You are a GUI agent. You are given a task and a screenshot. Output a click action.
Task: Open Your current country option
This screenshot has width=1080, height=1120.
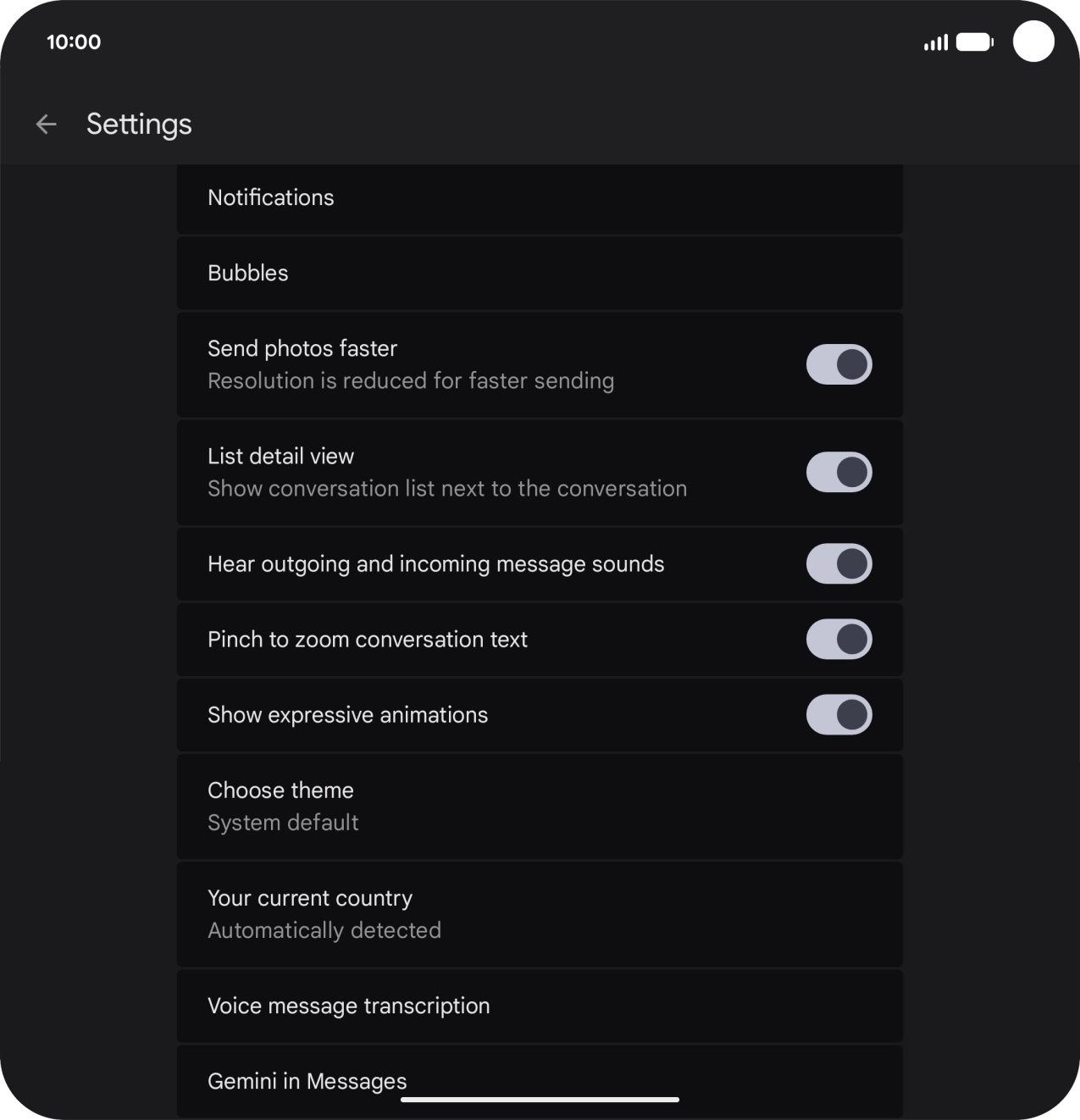(x=540, y=914)
